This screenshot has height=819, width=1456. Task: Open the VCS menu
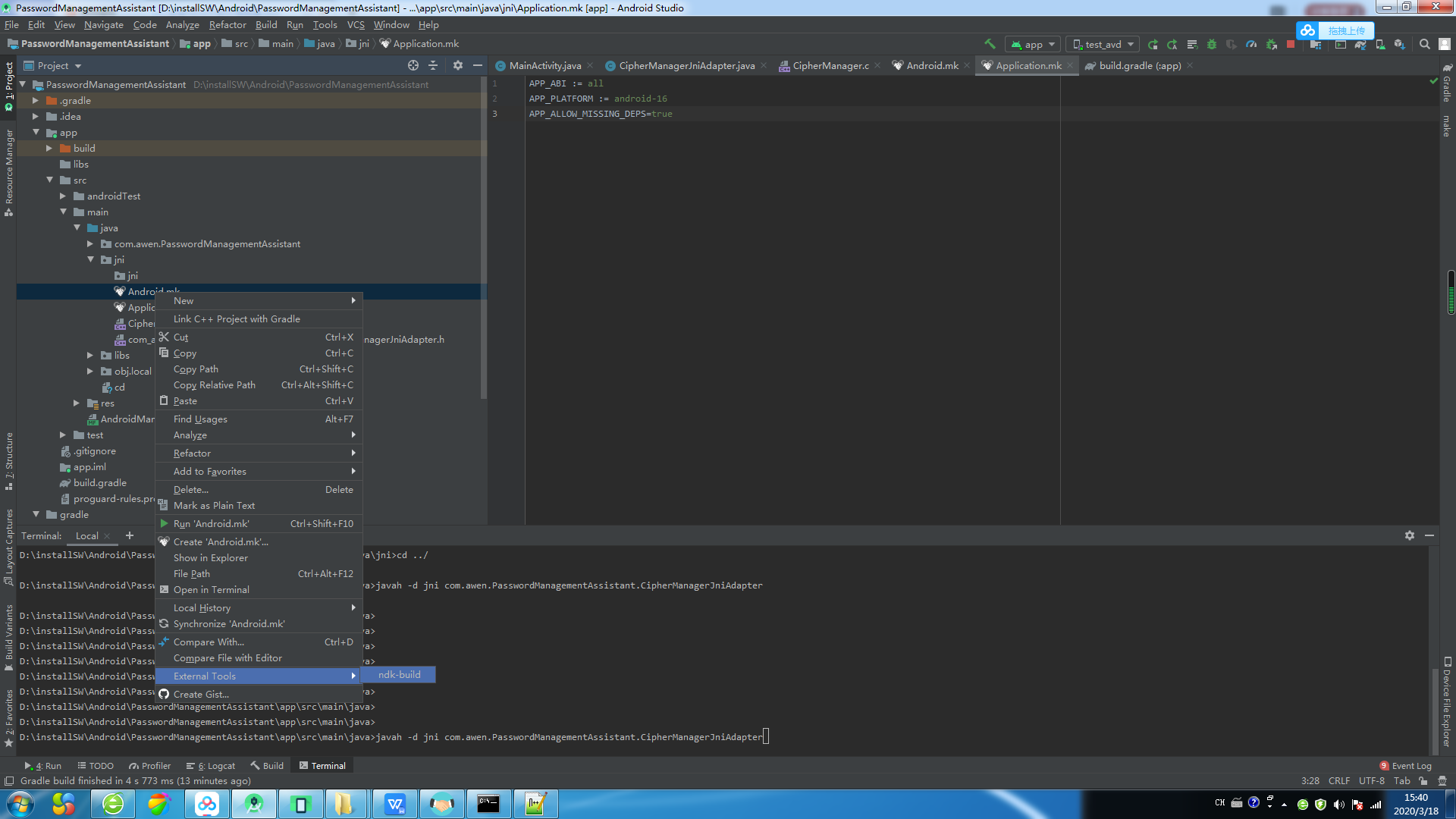point(356,24)
